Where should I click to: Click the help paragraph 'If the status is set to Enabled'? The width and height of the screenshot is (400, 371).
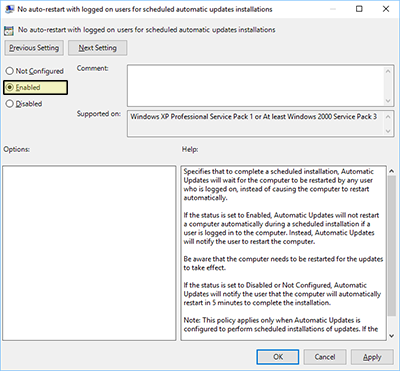tap(281, 228)
